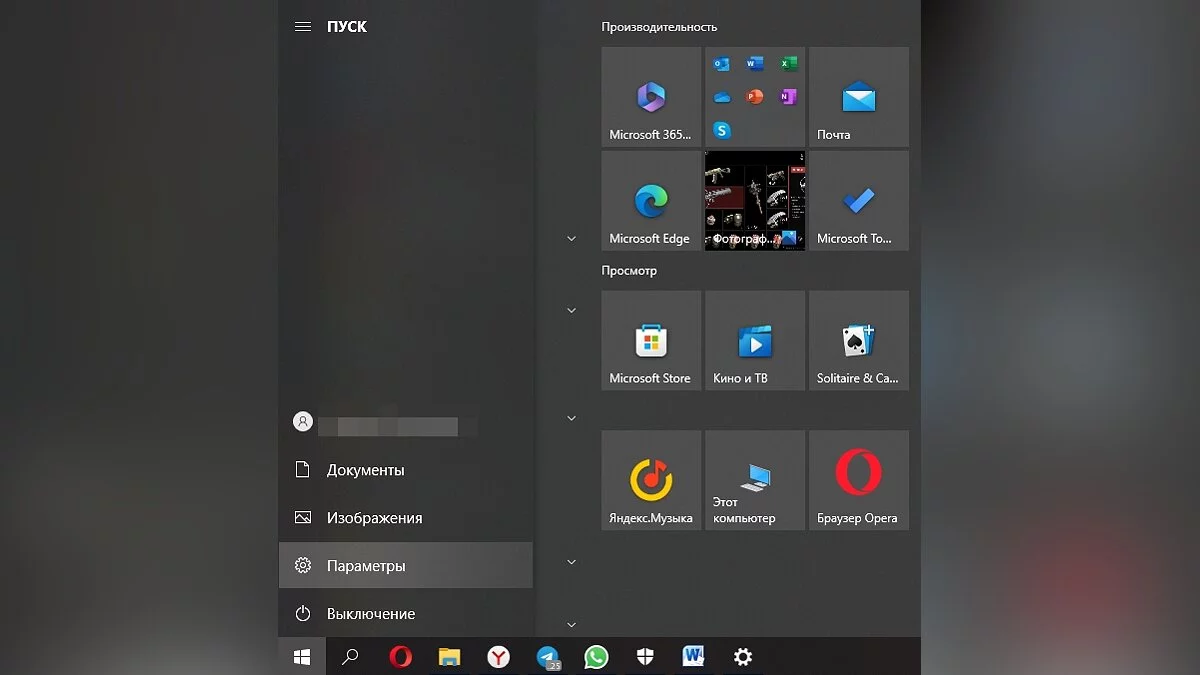Open the Почта mail tile

(858, 97)
